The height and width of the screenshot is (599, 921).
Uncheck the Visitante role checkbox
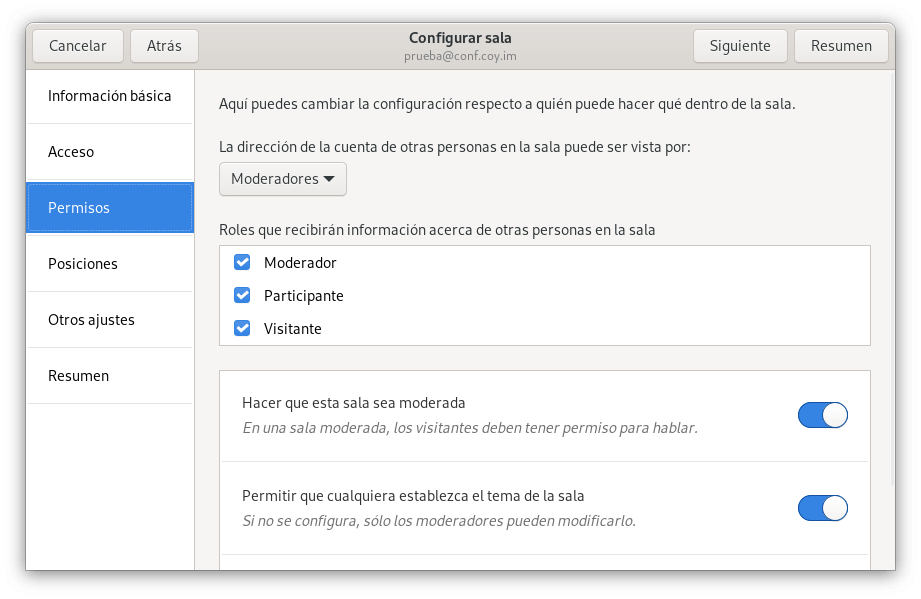coord(241,328)
